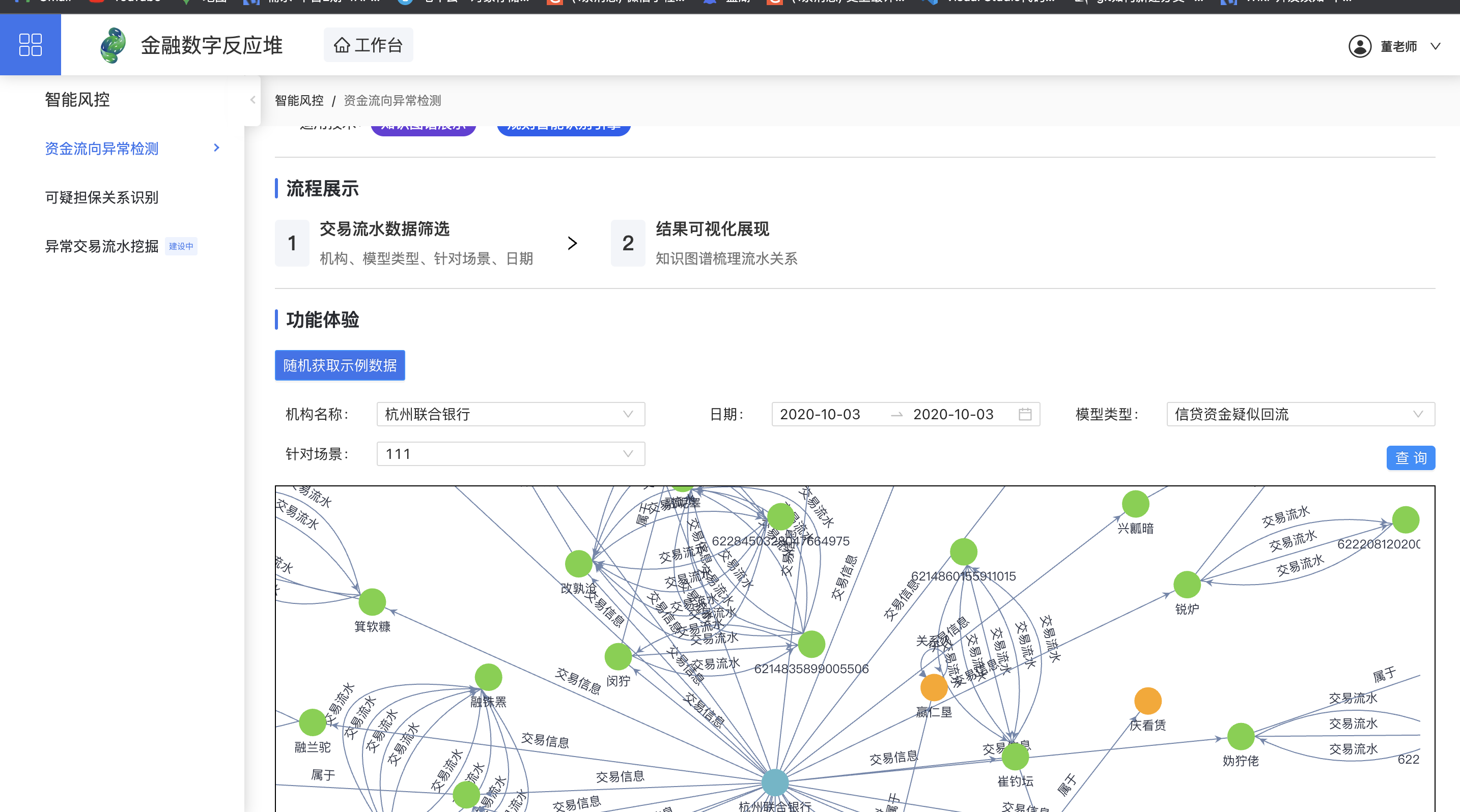Click the 金融数字反应堆 logo icon
Screen dimensions: 1460x812
tap(113, 45)
